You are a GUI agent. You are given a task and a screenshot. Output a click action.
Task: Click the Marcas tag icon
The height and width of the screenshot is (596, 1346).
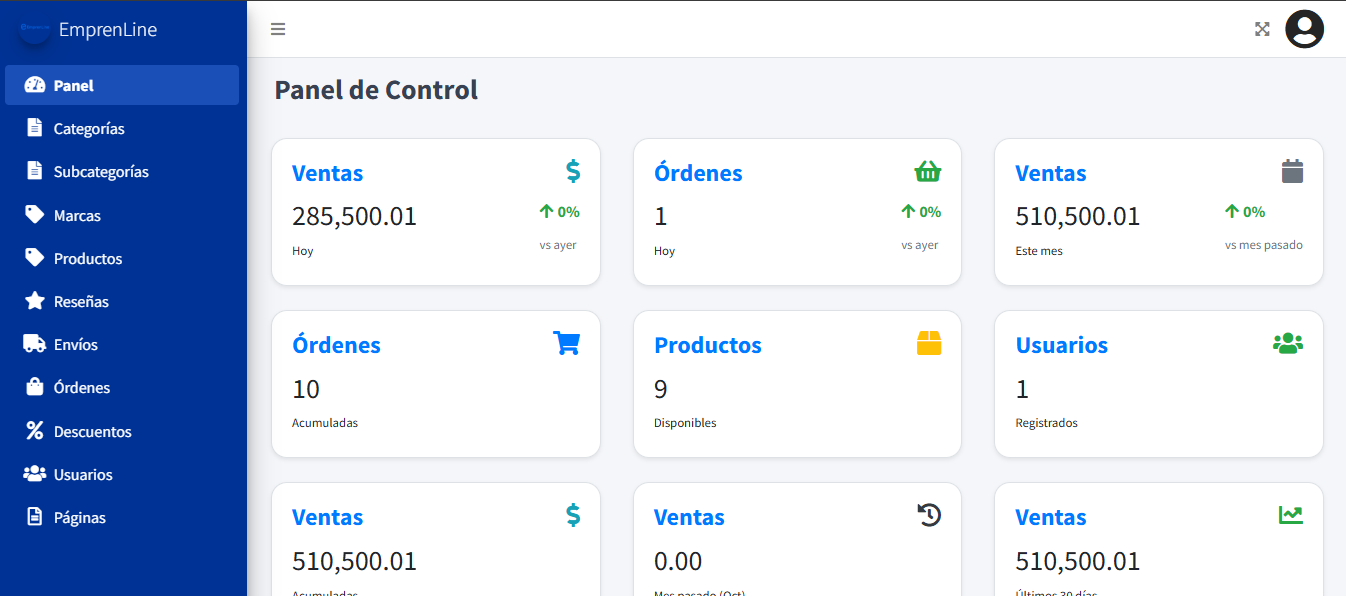[35, 215]
